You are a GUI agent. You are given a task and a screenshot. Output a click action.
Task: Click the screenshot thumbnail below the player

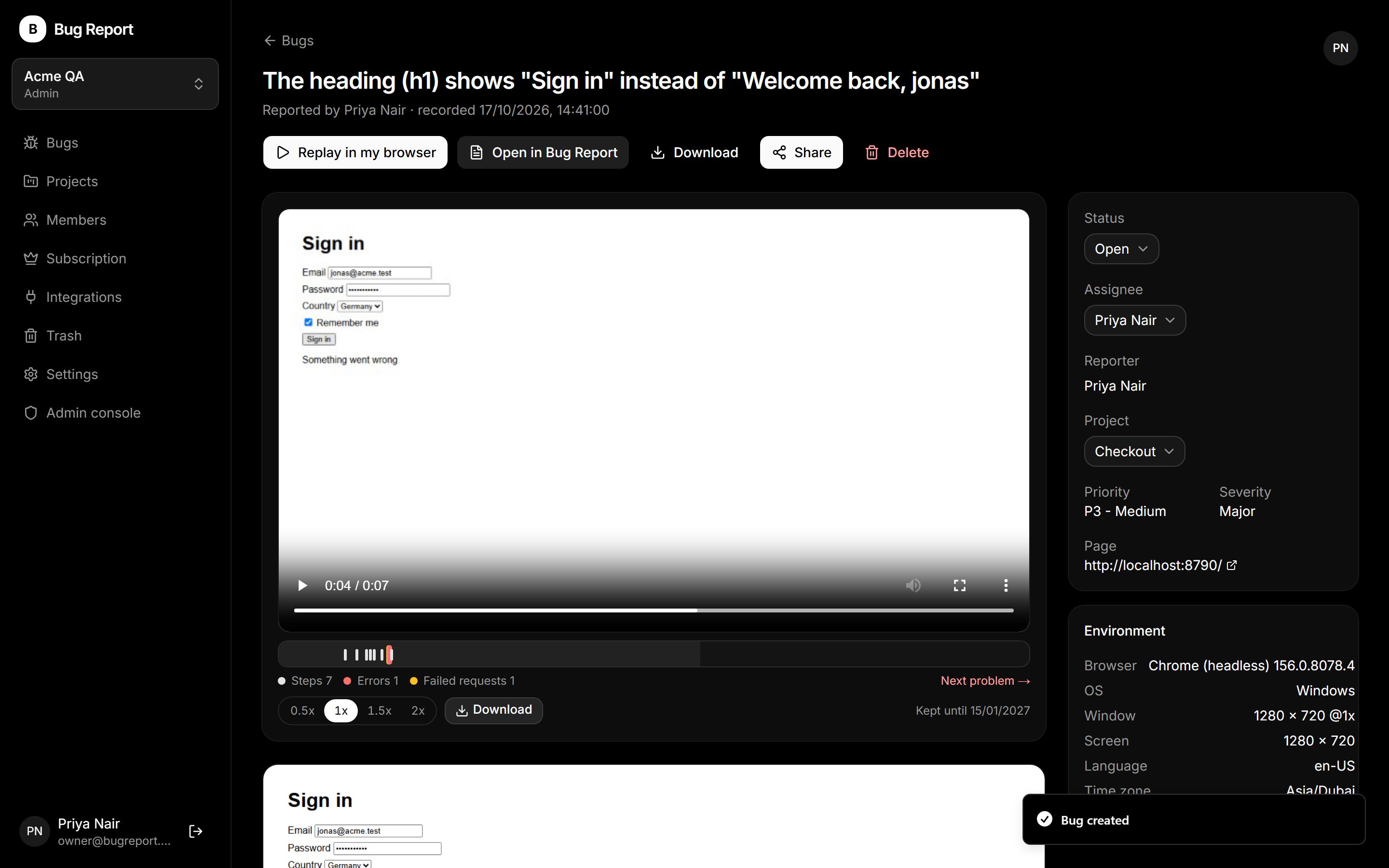click(654, 816)
